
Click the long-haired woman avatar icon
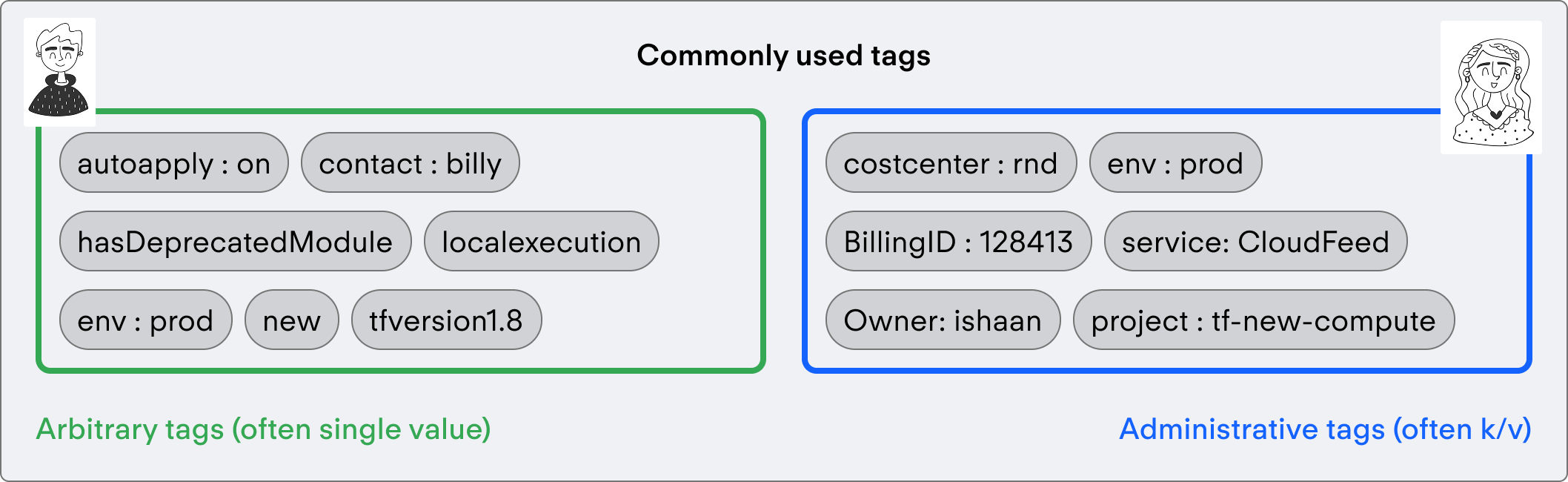[x=1491, y=88]
